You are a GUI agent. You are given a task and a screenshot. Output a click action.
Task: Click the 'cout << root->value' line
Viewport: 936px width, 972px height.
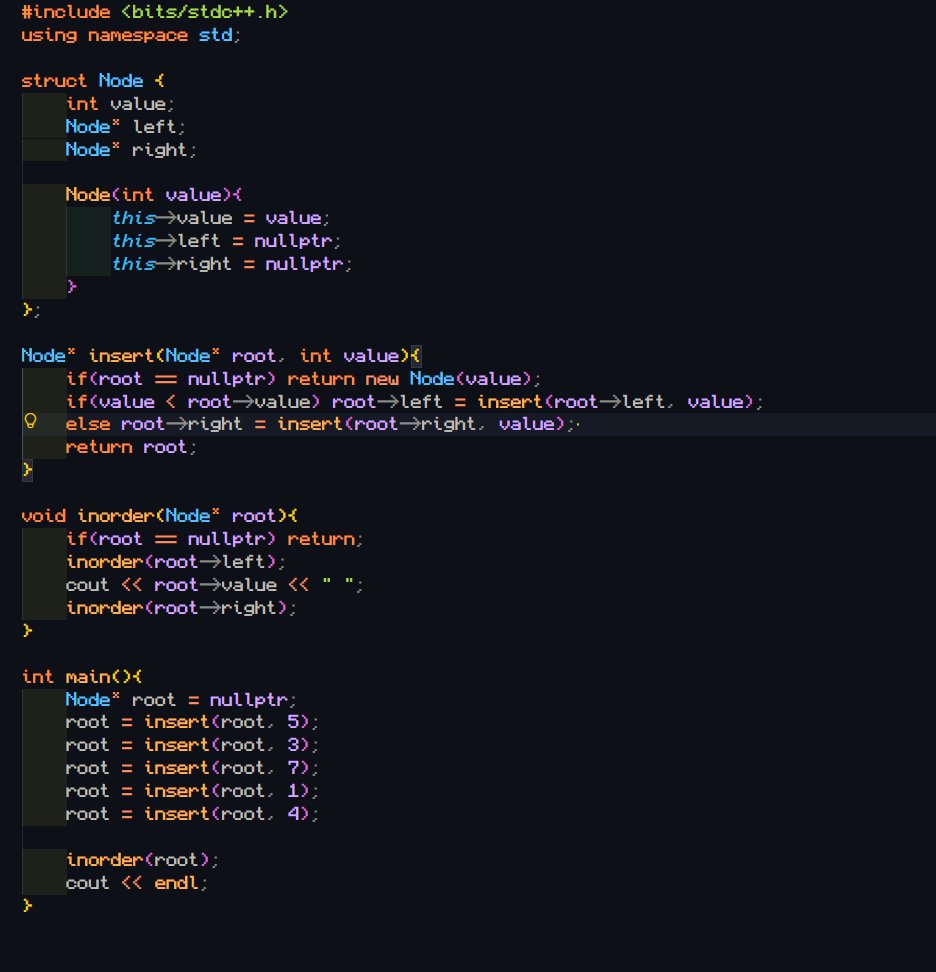tap(214, 585)
